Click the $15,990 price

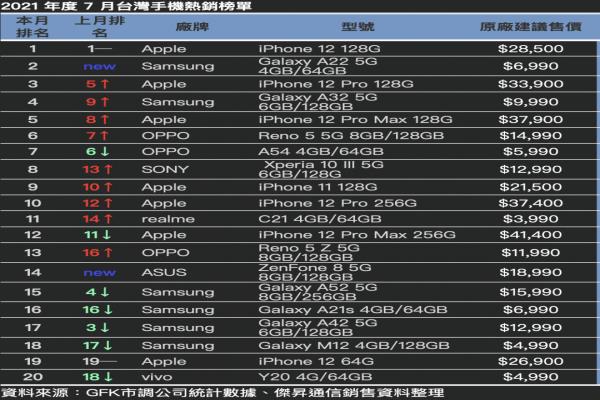click(530, 292)
